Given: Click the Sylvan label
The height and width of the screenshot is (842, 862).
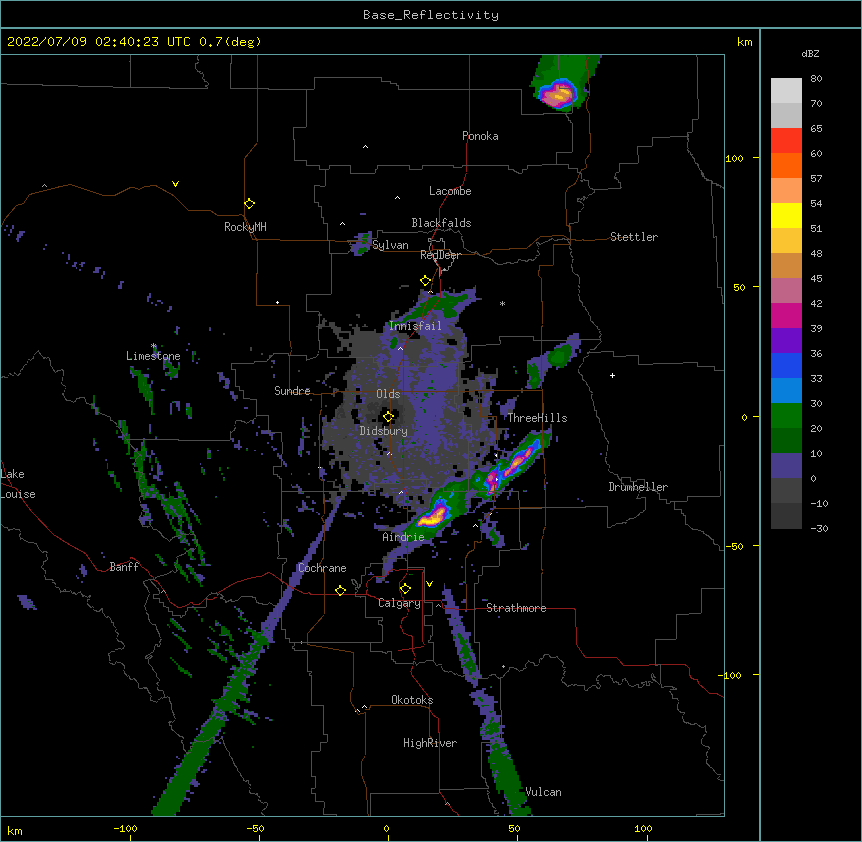Looking at the screenshot, I should (390, 245).
